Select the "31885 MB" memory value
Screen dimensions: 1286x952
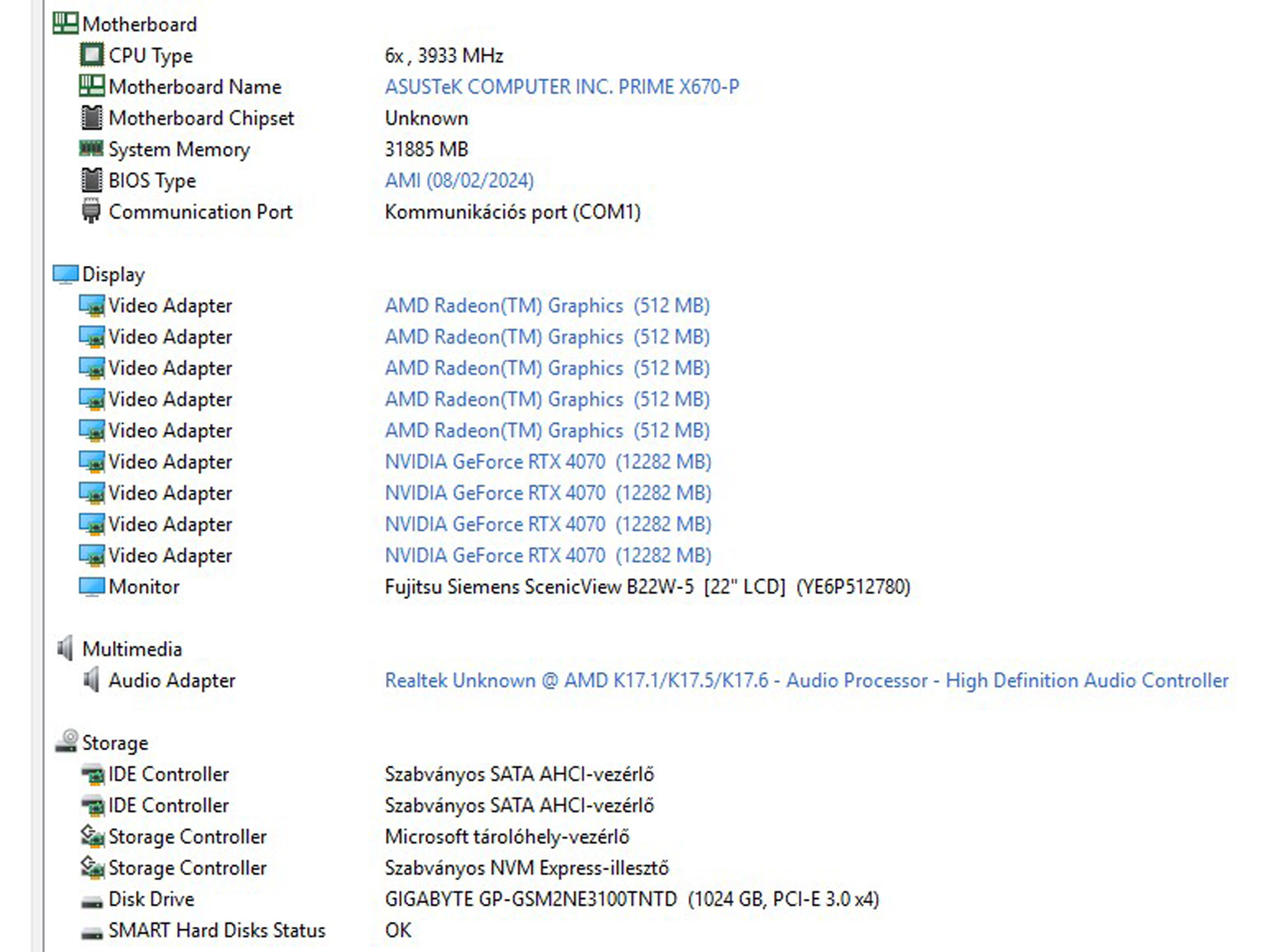click(x=426, y=149)
